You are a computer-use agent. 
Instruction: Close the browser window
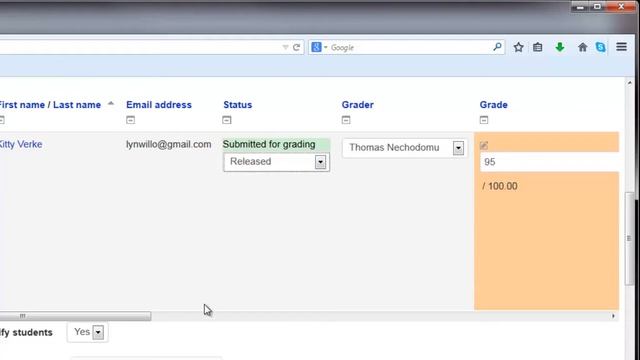click(x=621, y=7)
